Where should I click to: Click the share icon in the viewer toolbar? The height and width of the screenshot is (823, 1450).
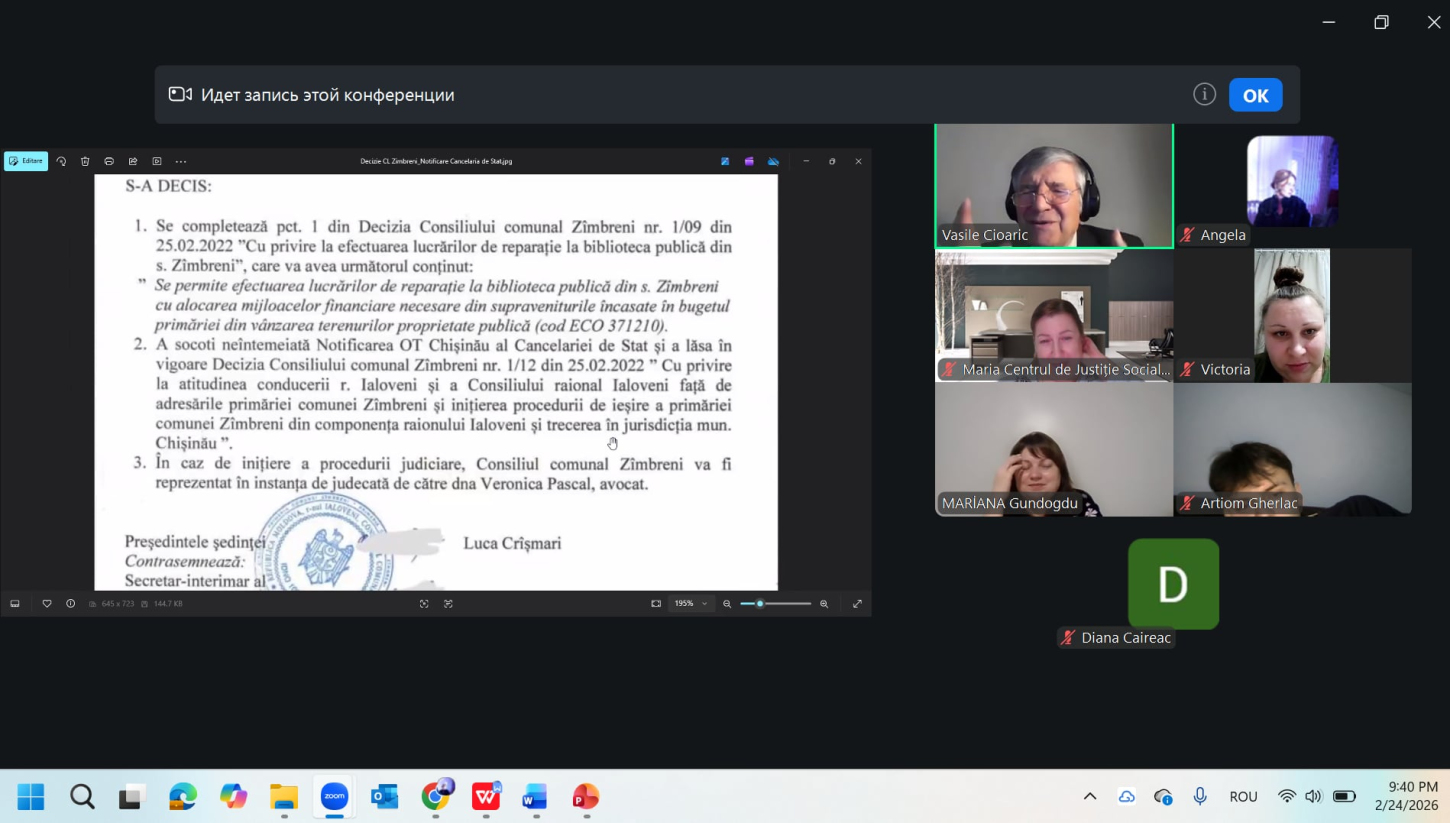(133, 161)
